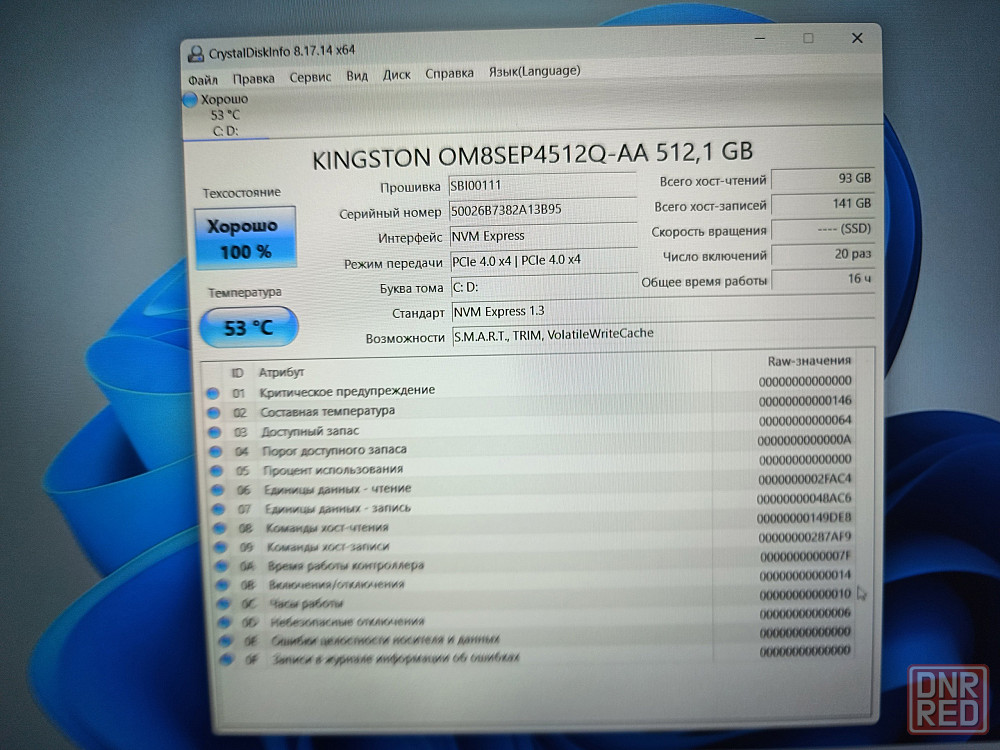Image resolution: width=1000 pixels, height=750 pixels.
Task: Click the Режим передачи field PCIe 4.0 x4
Action: pos(544,260)
